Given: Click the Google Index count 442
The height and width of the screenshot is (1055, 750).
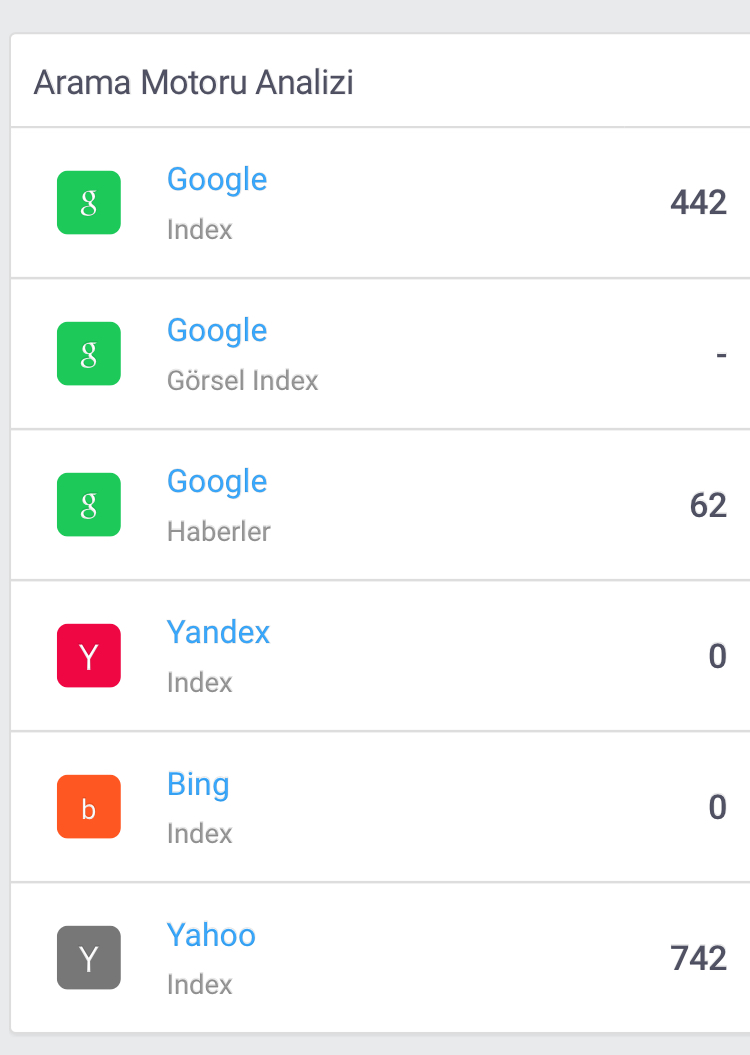Looking at the screenshot, I should (x=698, y=203).
